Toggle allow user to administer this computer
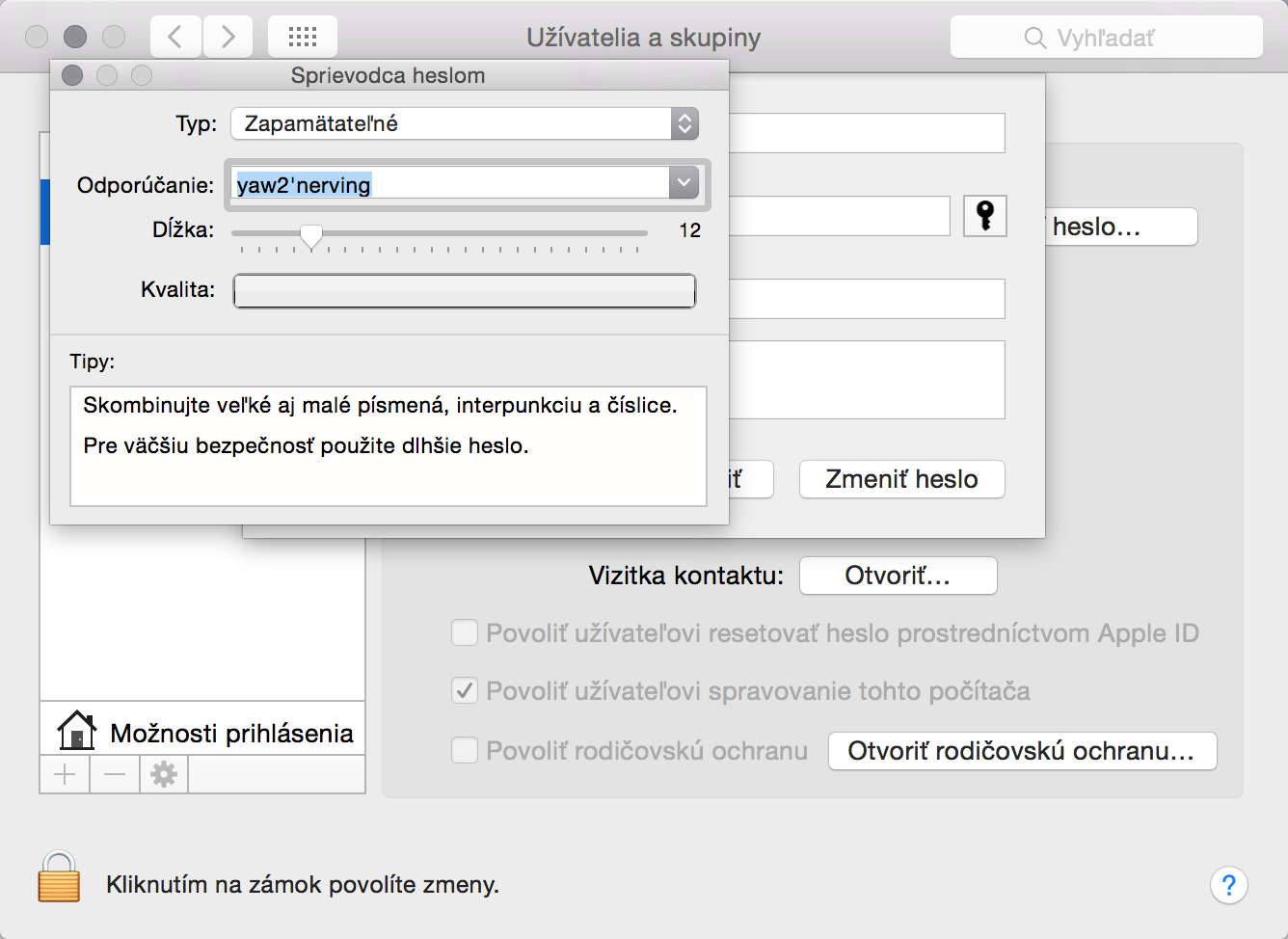Screen dimensions: 1288x939 (x=465, y=691)
